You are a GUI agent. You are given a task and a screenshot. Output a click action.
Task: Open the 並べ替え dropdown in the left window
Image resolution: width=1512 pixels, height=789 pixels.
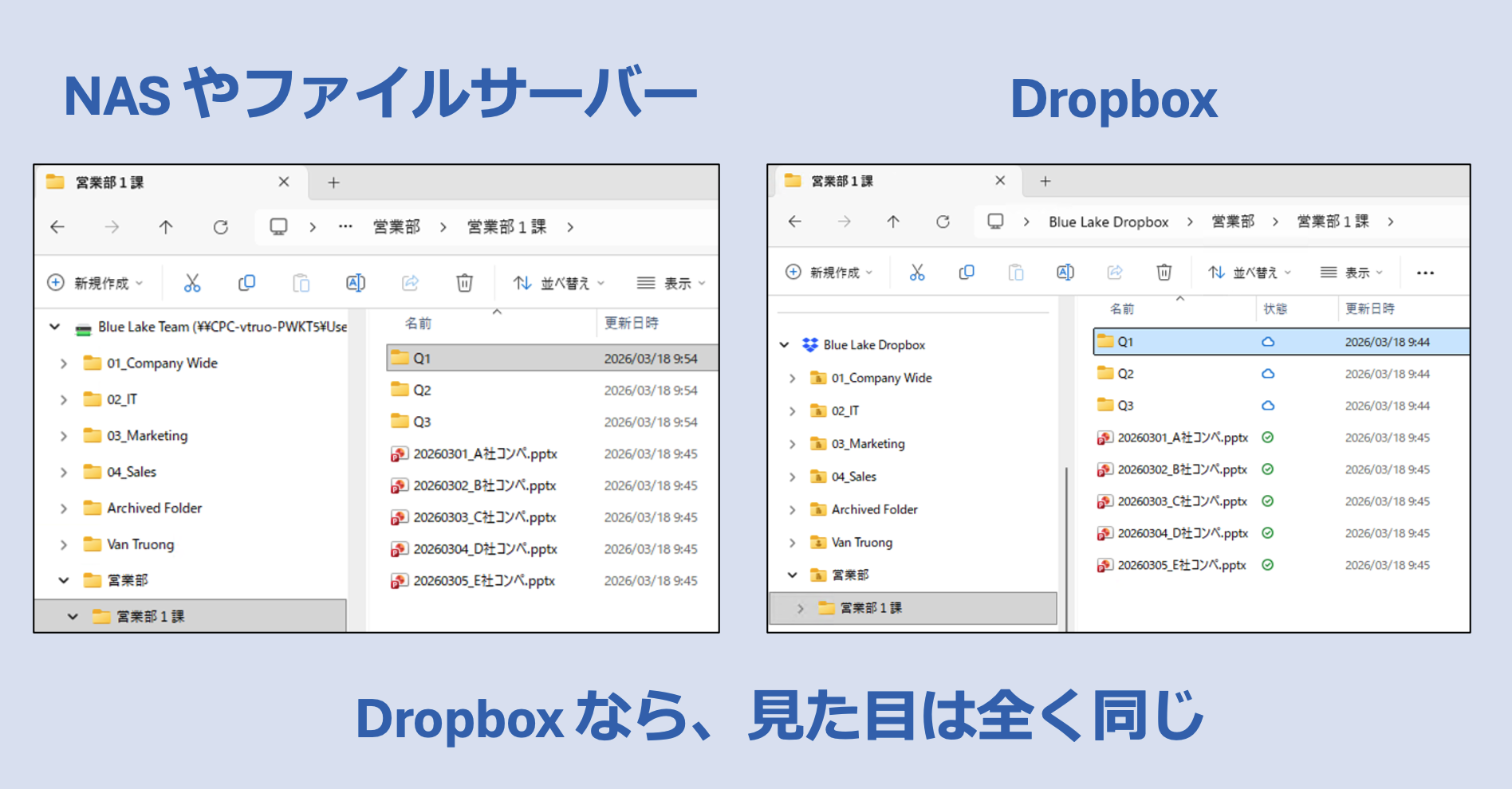(558, 282)
